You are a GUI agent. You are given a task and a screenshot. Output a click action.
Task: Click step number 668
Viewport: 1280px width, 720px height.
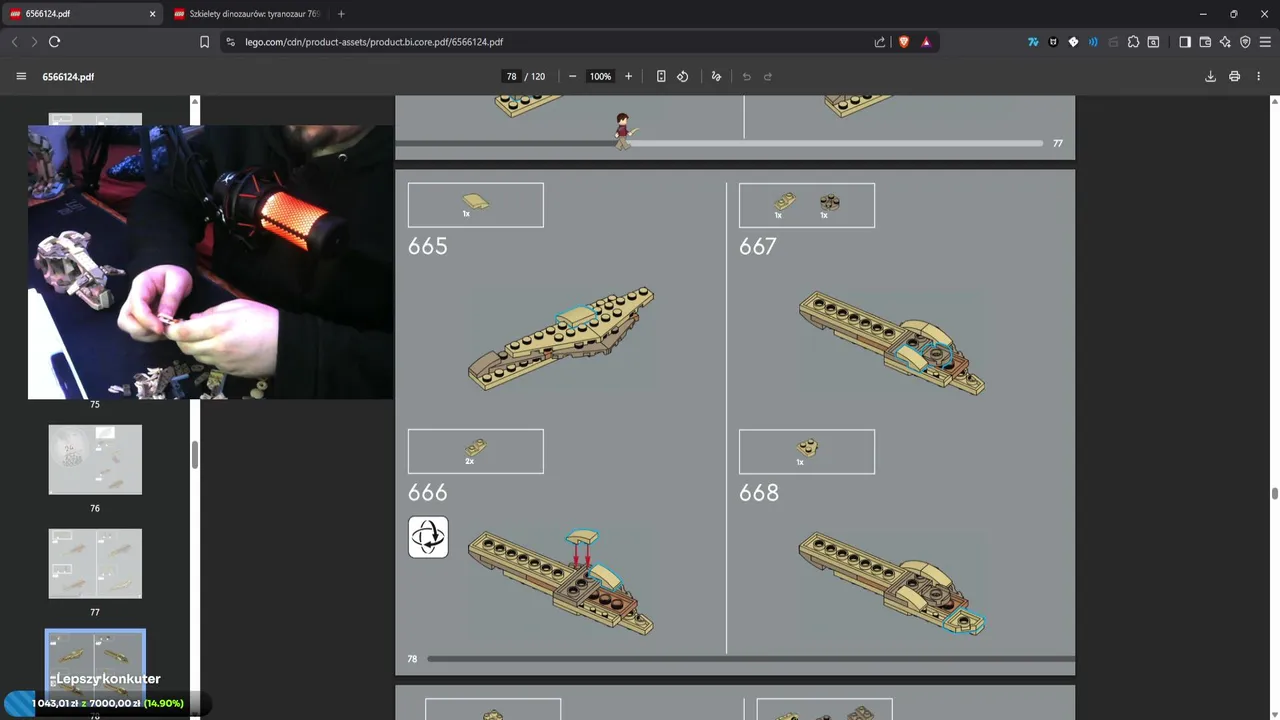click(x=759, y=492)
